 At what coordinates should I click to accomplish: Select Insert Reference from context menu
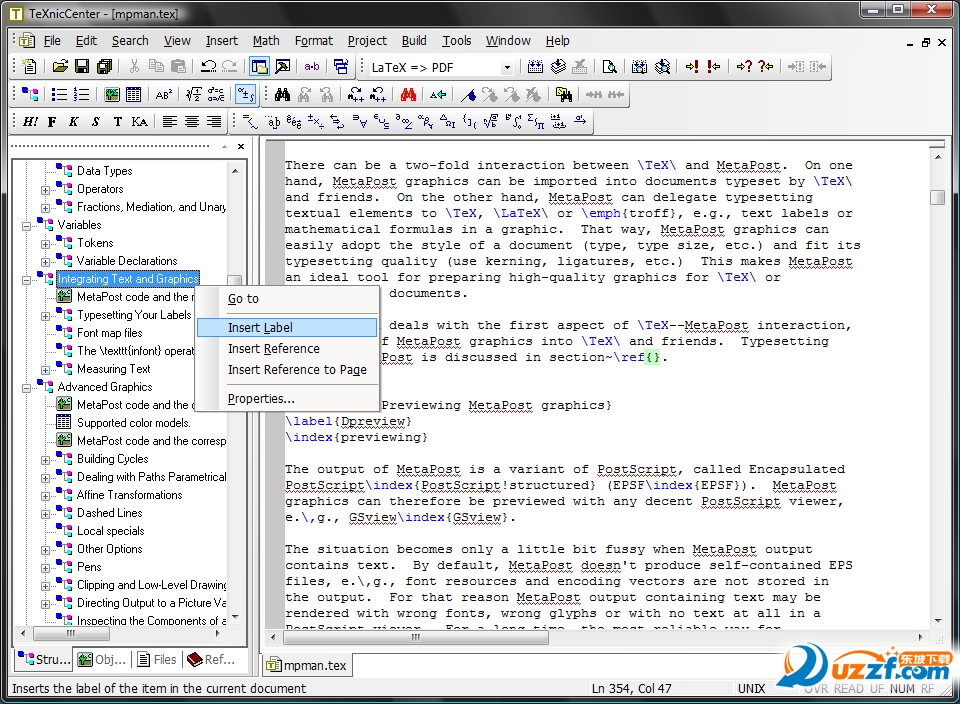tap(273, 349)
